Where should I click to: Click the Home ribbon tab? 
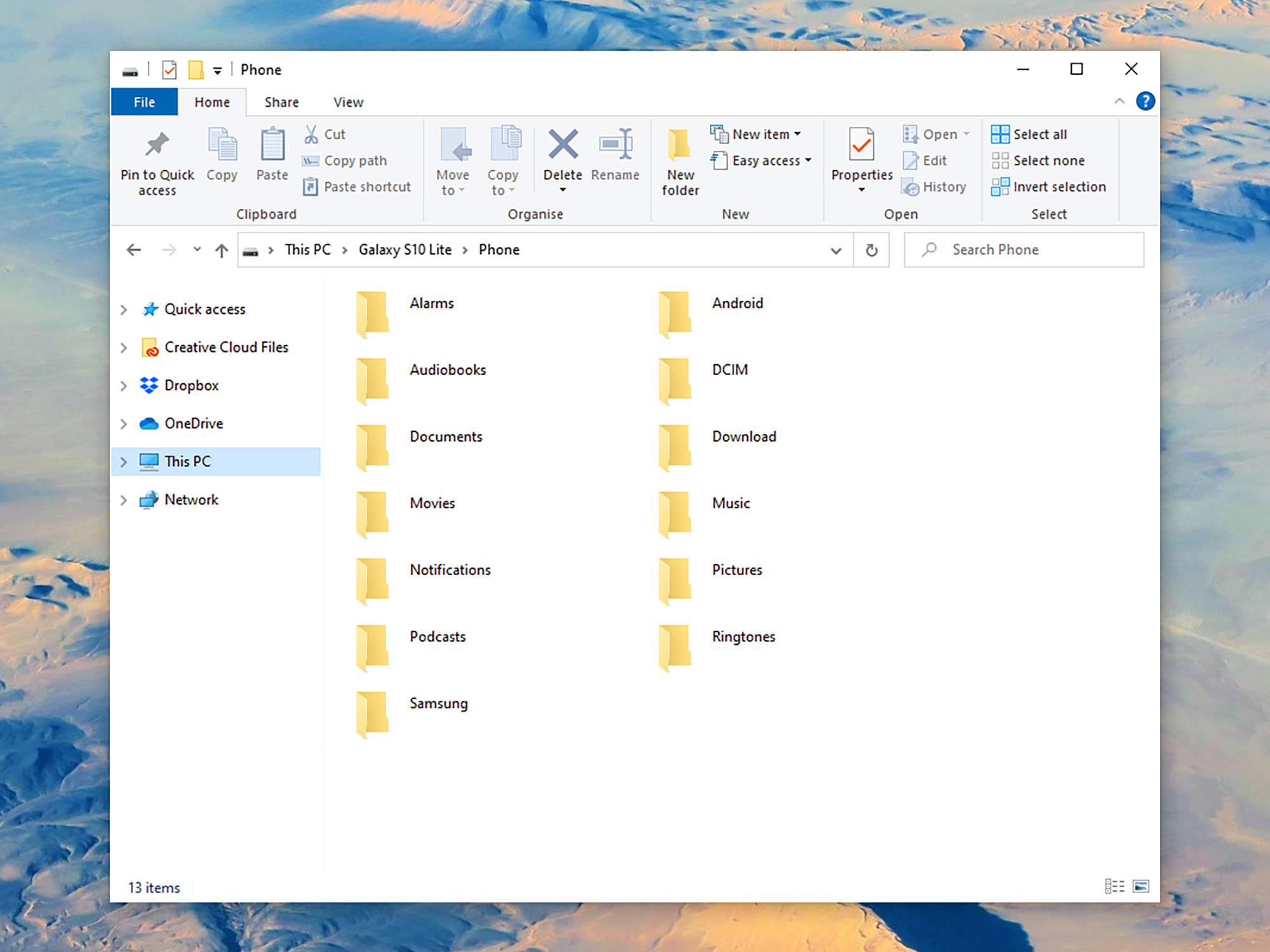(210, 101)
